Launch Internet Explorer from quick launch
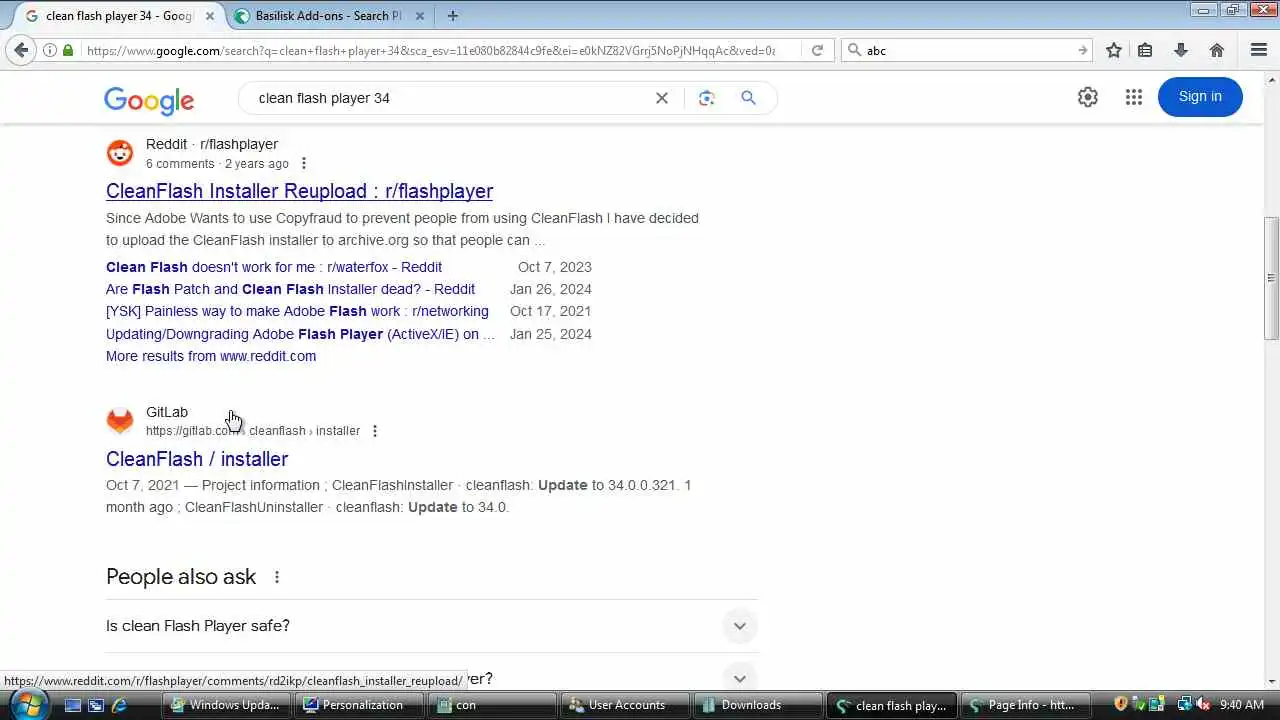 [119, 705]
